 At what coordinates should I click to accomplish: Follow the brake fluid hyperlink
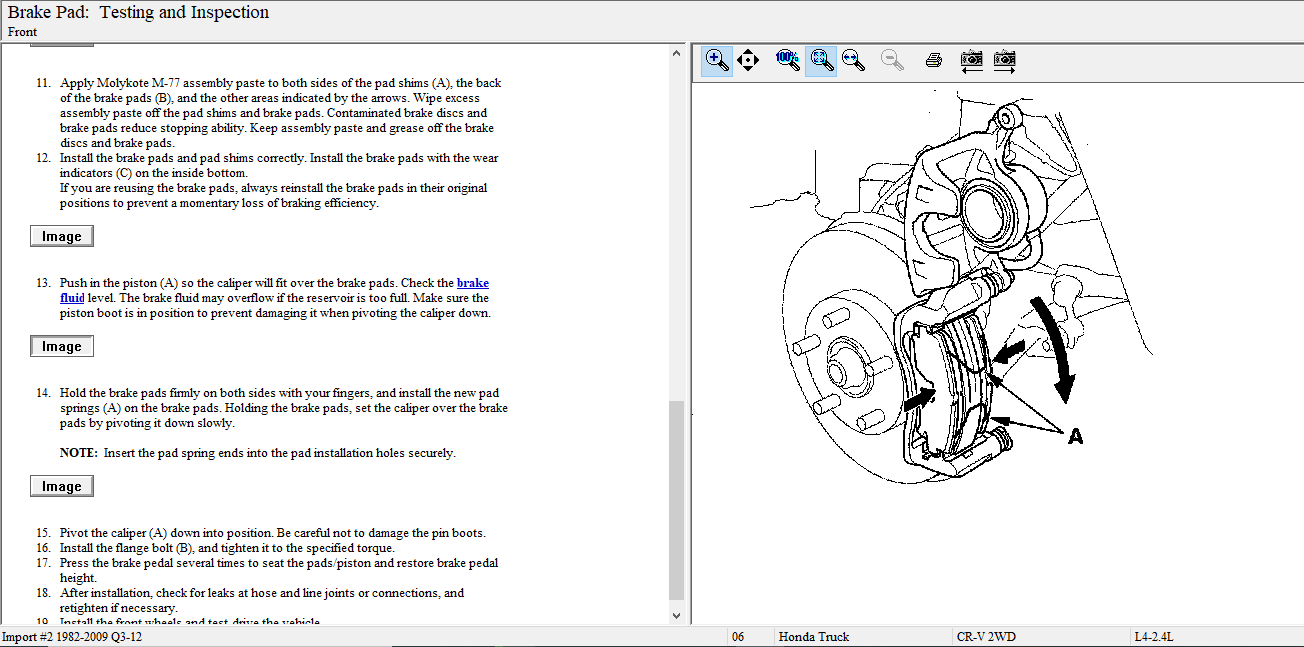473,283
